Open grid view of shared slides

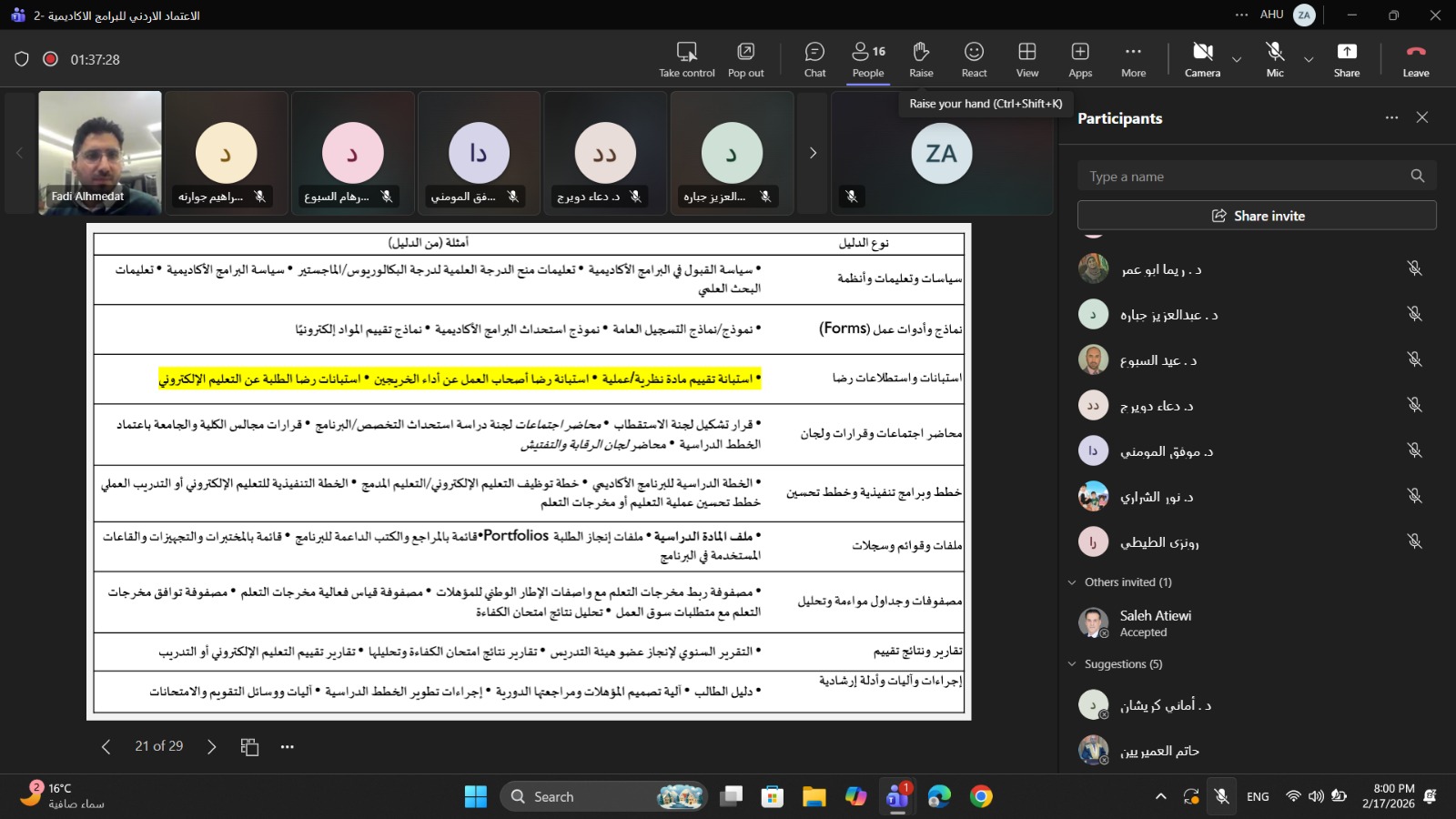[249, 747]
